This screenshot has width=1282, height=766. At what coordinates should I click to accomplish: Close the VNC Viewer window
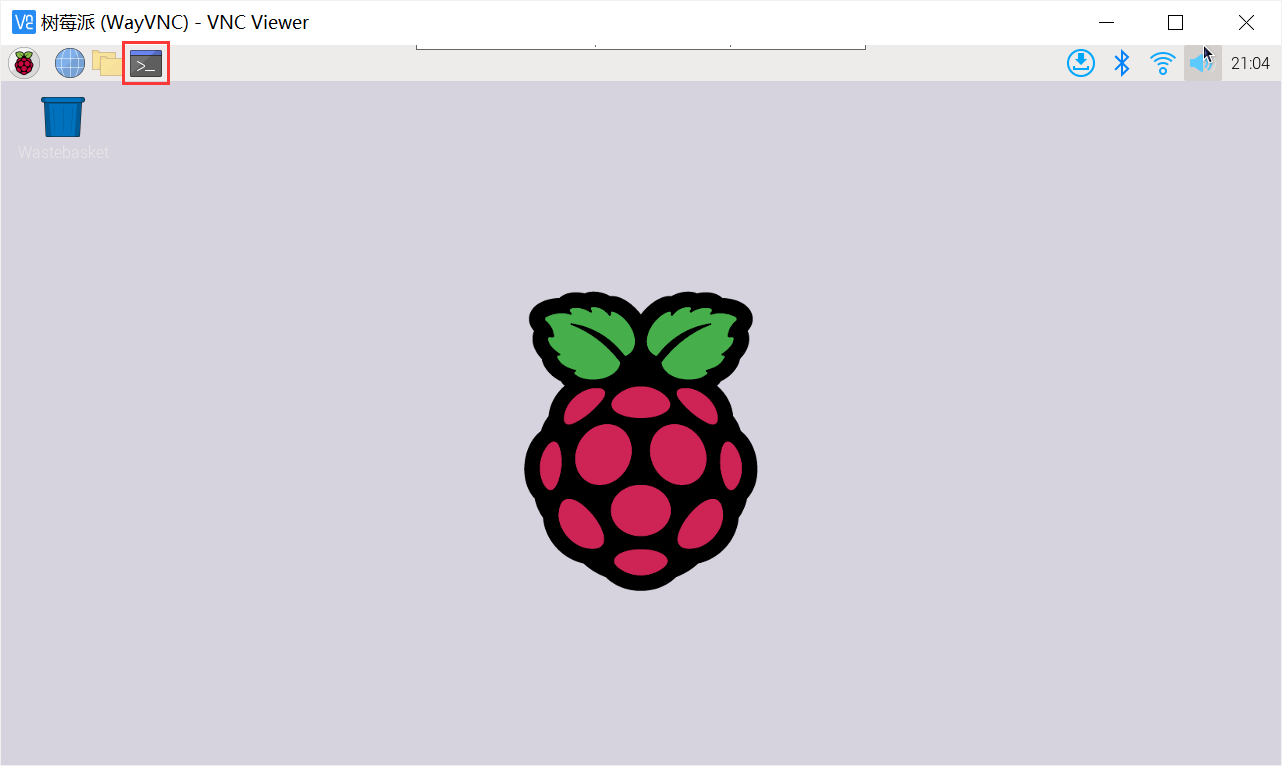1246,22
